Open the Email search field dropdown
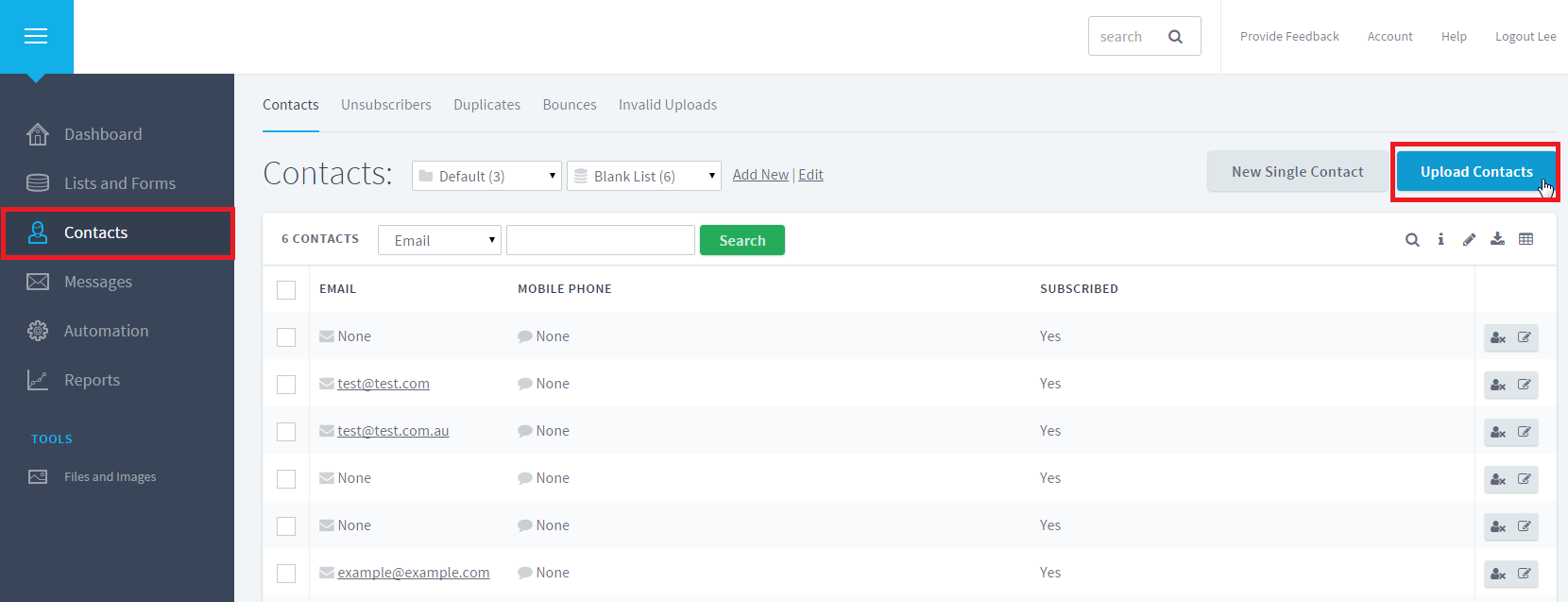This screenshot has width=1568, height=602. [x=439, y=240]
